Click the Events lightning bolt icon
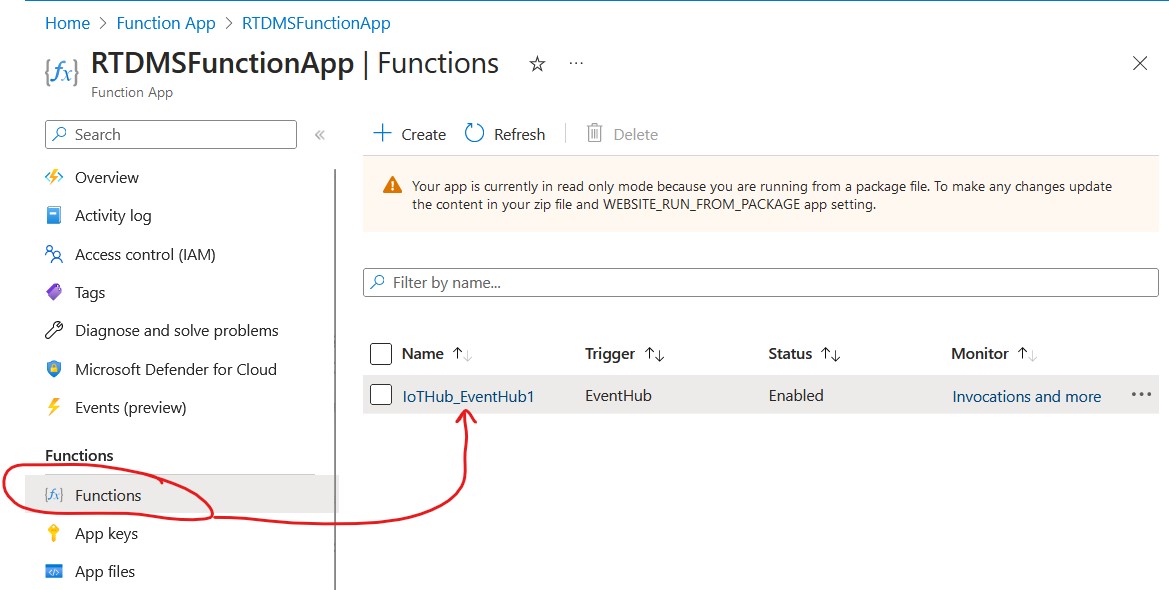 point(54,407)
